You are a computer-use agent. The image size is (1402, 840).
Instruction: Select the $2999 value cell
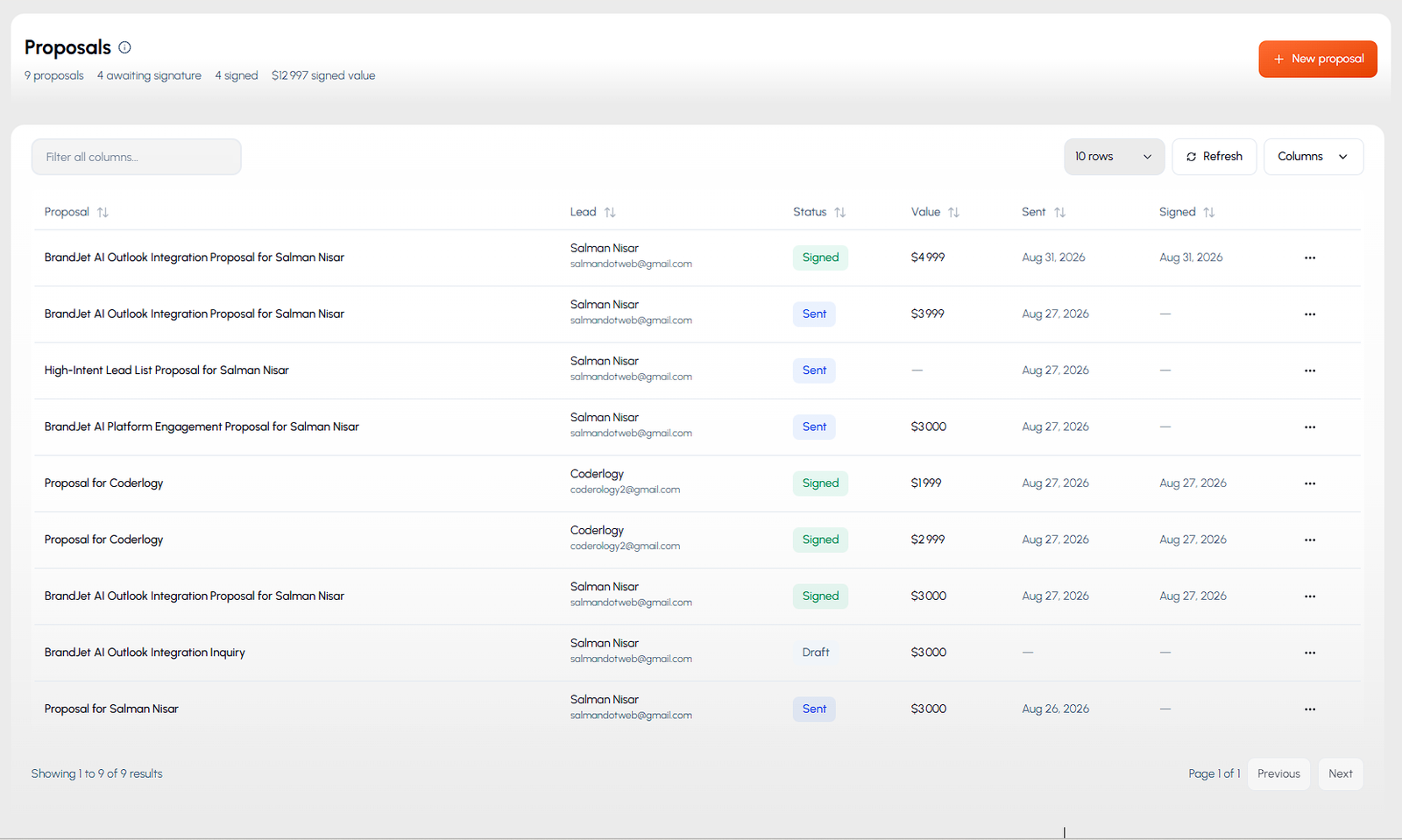coord(928,540)
